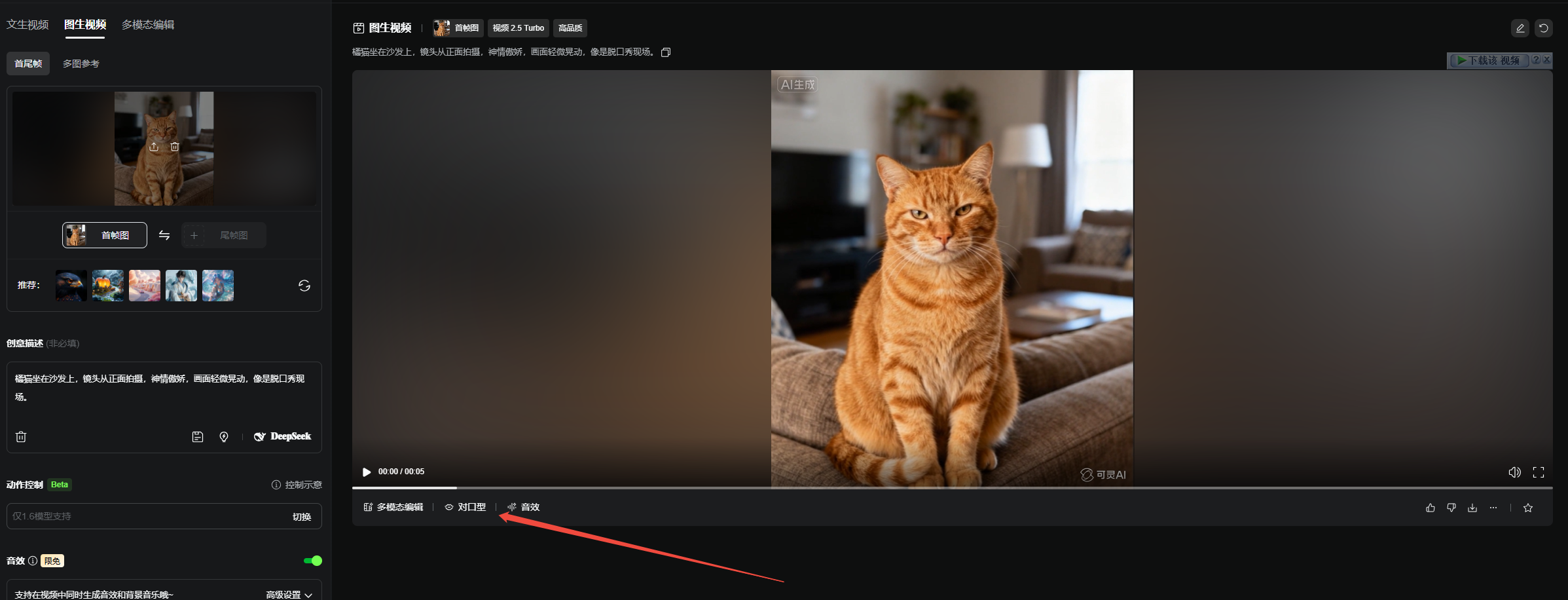The width and height of the screenshot is (1568, 600).
Task: Swap first and last frame images
Action: (x=164, y=235)
